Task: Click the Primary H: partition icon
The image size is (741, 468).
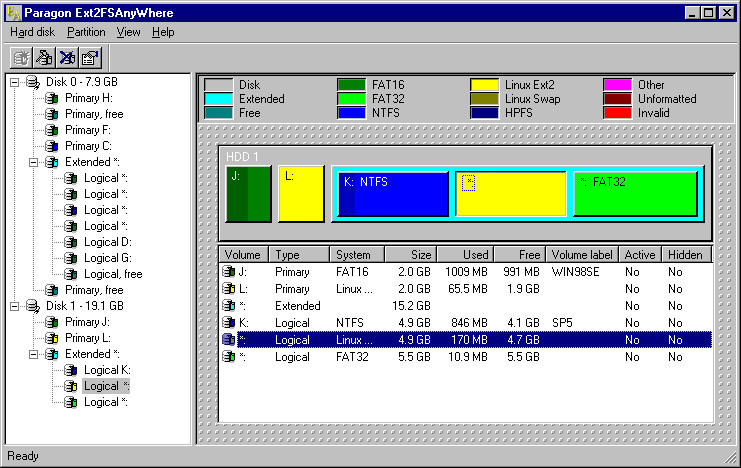Action: pos(52,98)
